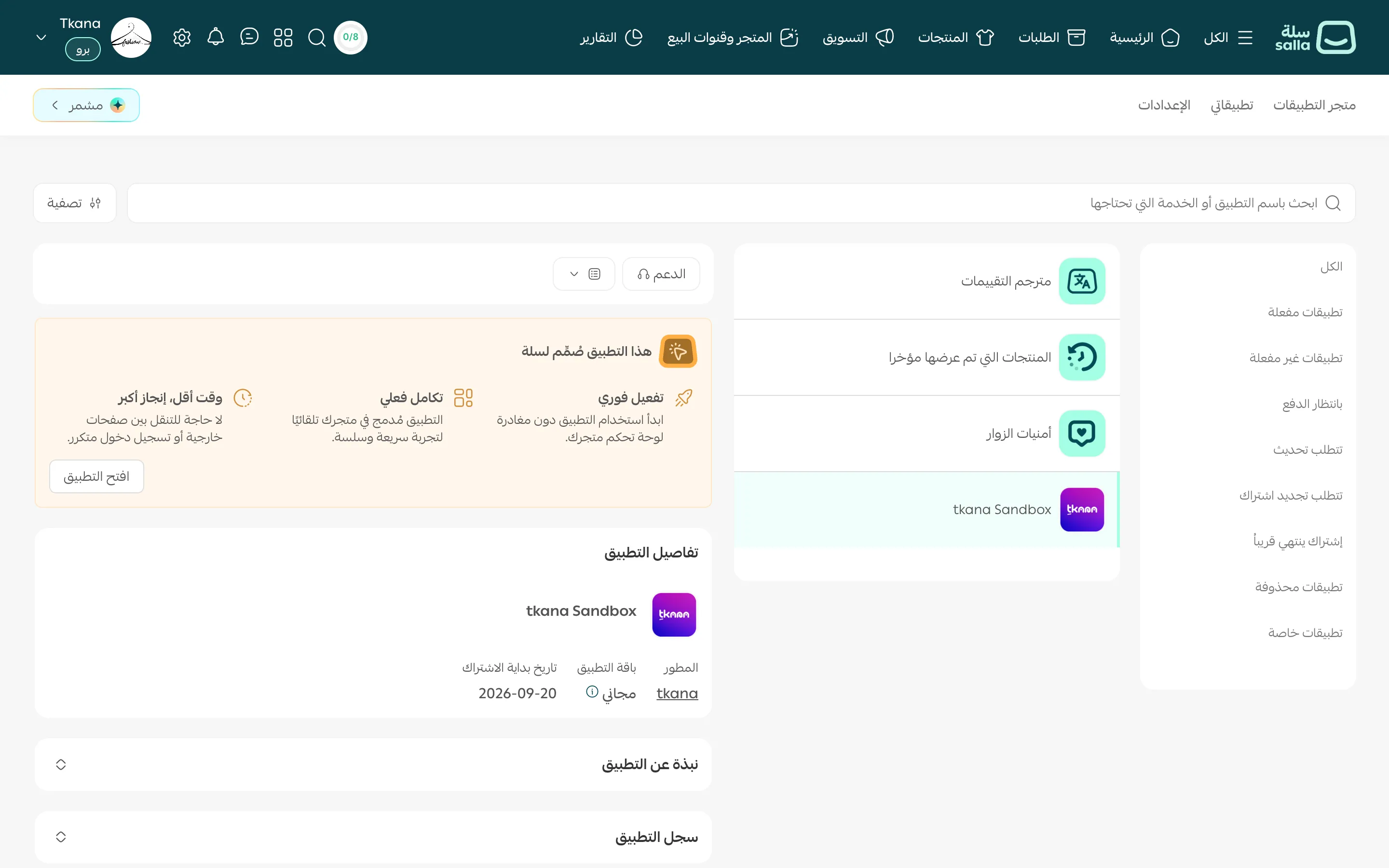The image size is (1389, 868).
Task: Open the notifications bell
Action: coord(215,37)
